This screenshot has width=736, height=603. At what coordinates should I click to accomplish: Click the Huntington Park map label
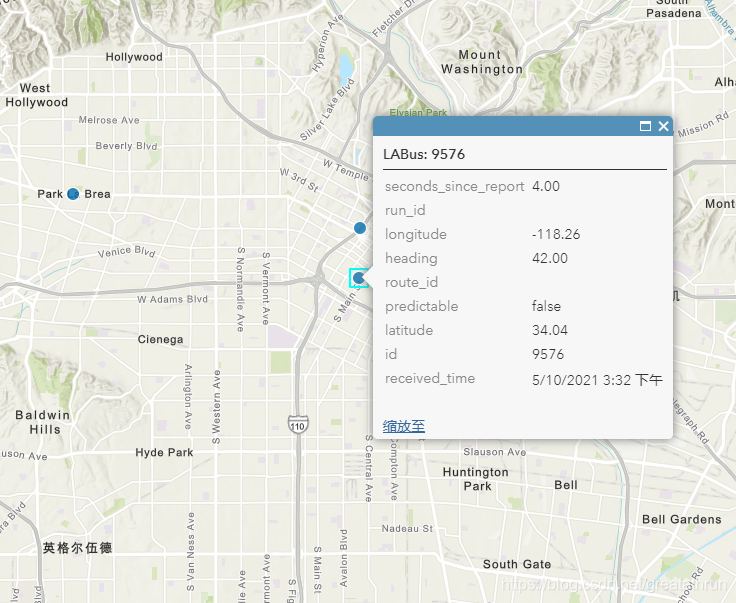pos(476,479)
